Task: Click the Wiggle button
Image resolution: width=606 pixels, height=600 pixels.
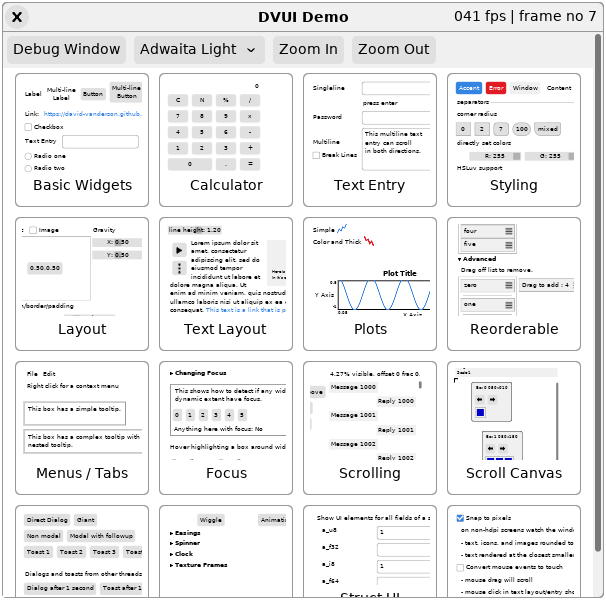Action: [x=211, y=520]
